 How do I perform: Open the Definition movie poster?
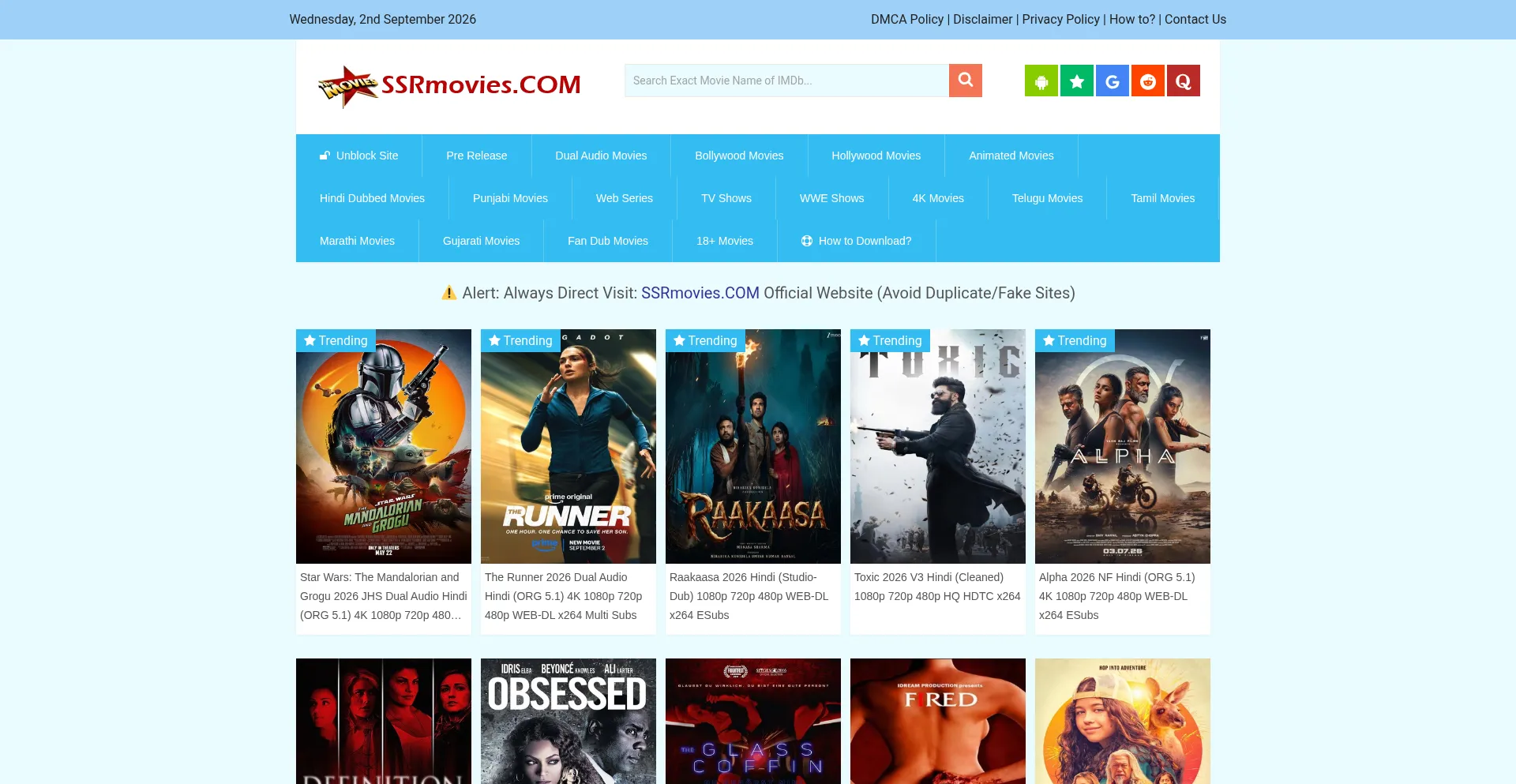[x=384, y=721]
